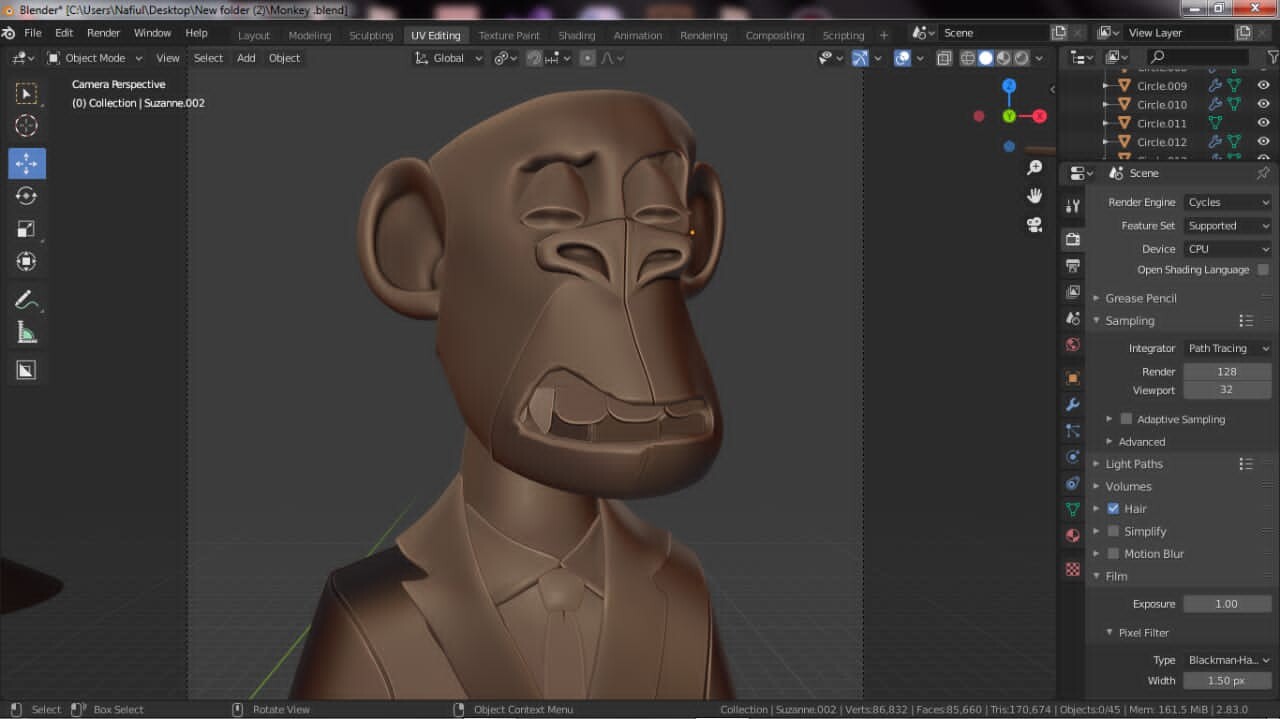Screen dimensions: 1280x719
Task: Open the Render menu
Action: [103, 32]
